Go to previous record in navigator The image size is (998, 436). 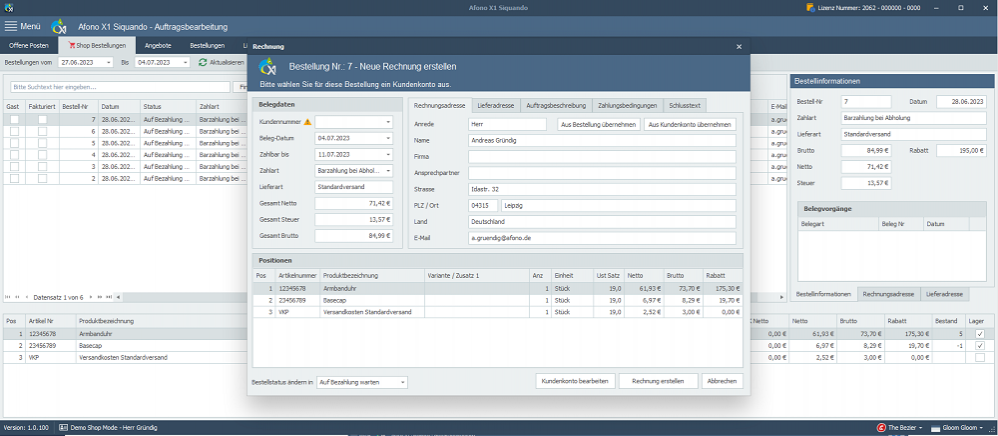point(27,297)
